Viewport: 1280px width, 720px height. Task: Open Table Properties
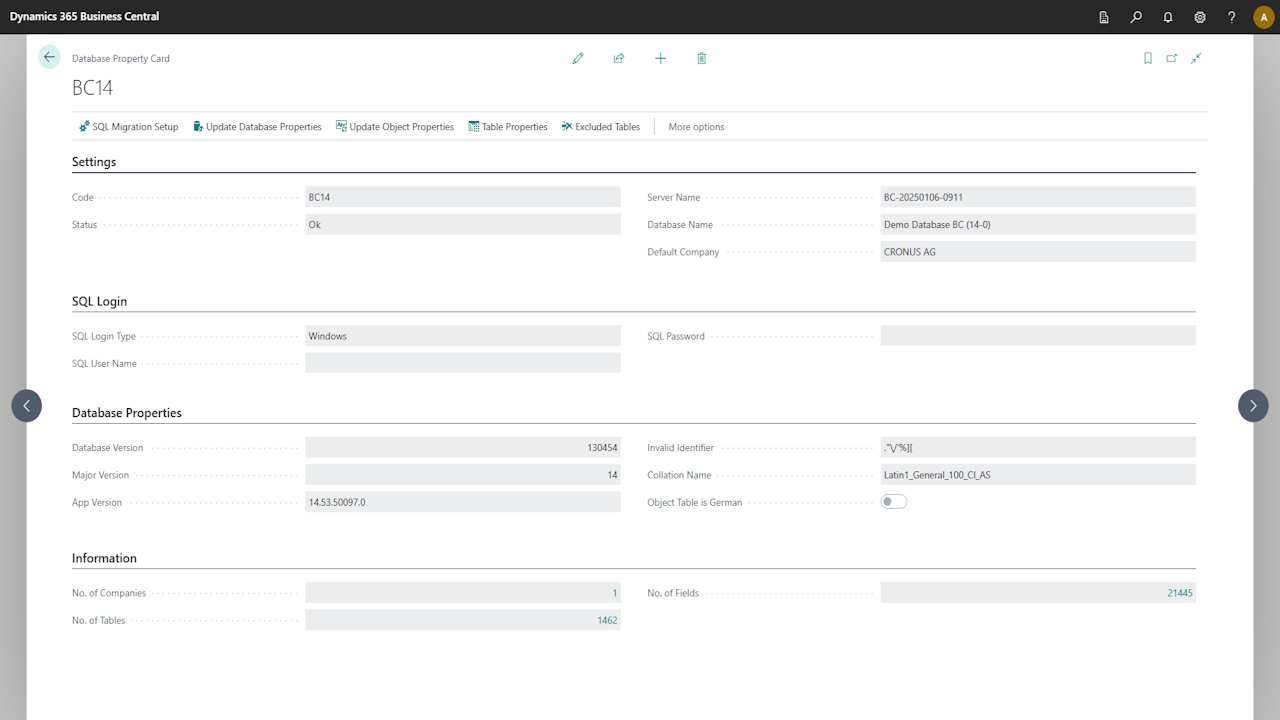[508, 127]
